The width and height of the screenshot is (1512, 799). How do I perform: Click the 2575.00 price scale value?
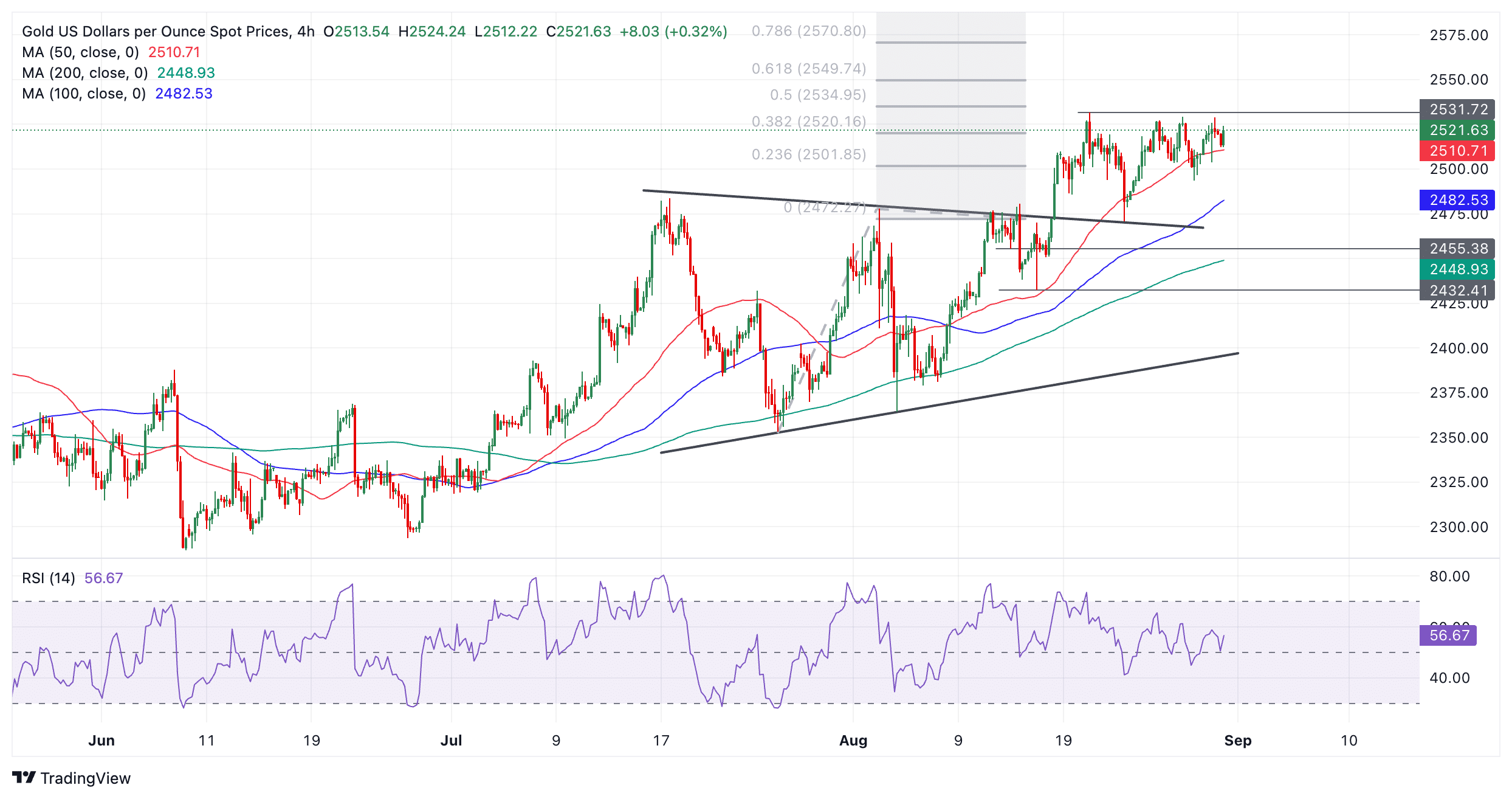[x=1459, y=35]
